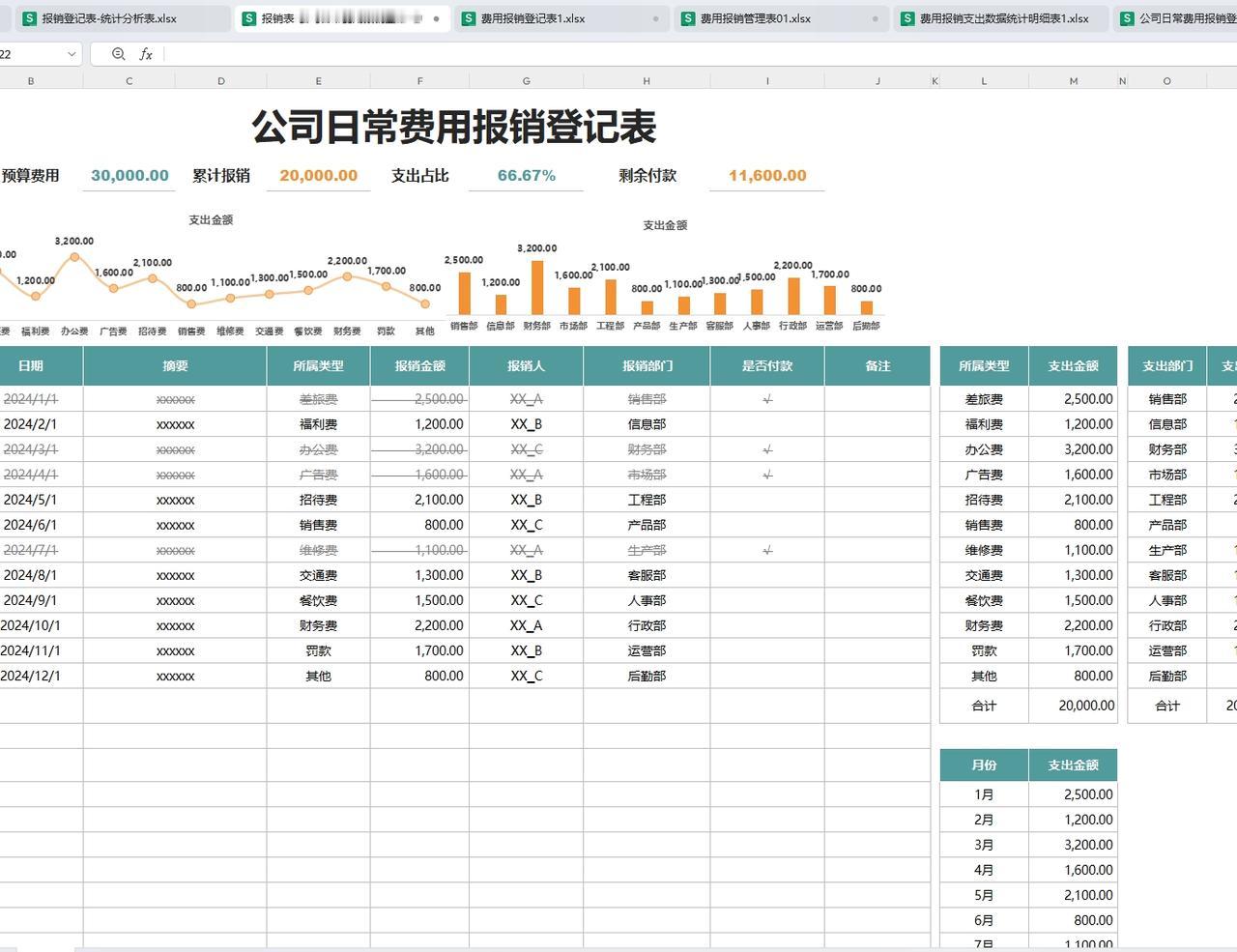
Task: Select the 累计报销 value 20,000.00
Action: pos(318,176)
